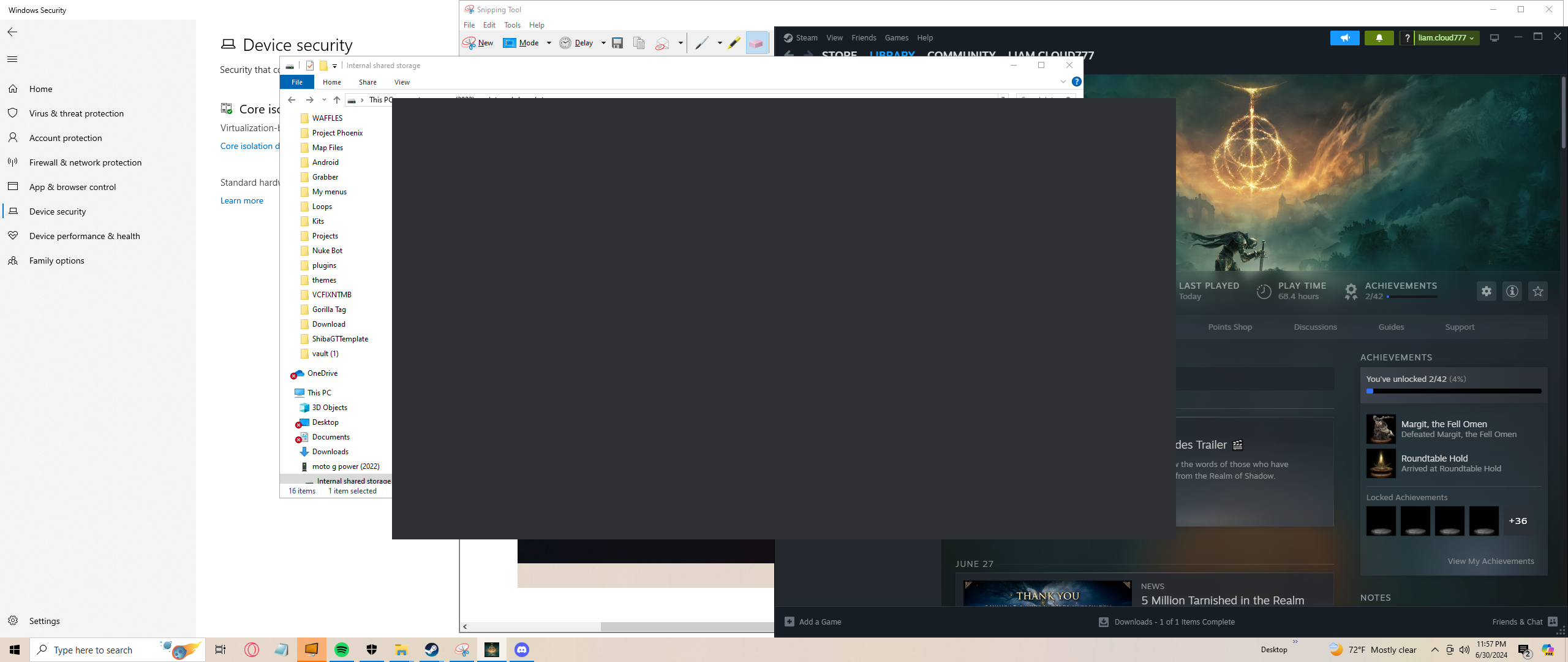Open the Friends menu in Steam
The width and height of the screenshot is (1568, 662).
(864, 38)
